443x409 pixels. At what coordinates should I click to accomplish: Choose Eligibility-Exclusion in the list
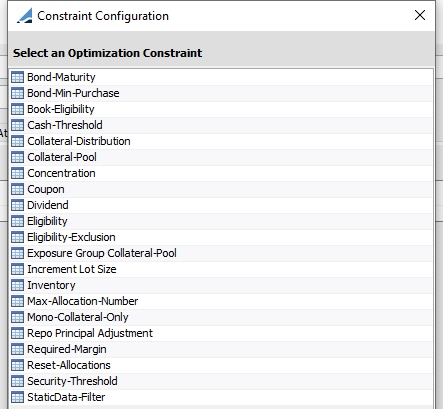click(222, 237)
